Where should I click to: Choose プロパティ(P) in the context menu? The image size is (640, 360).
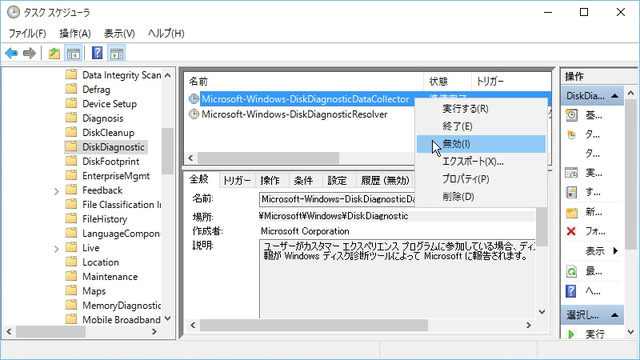pos(481,179)
